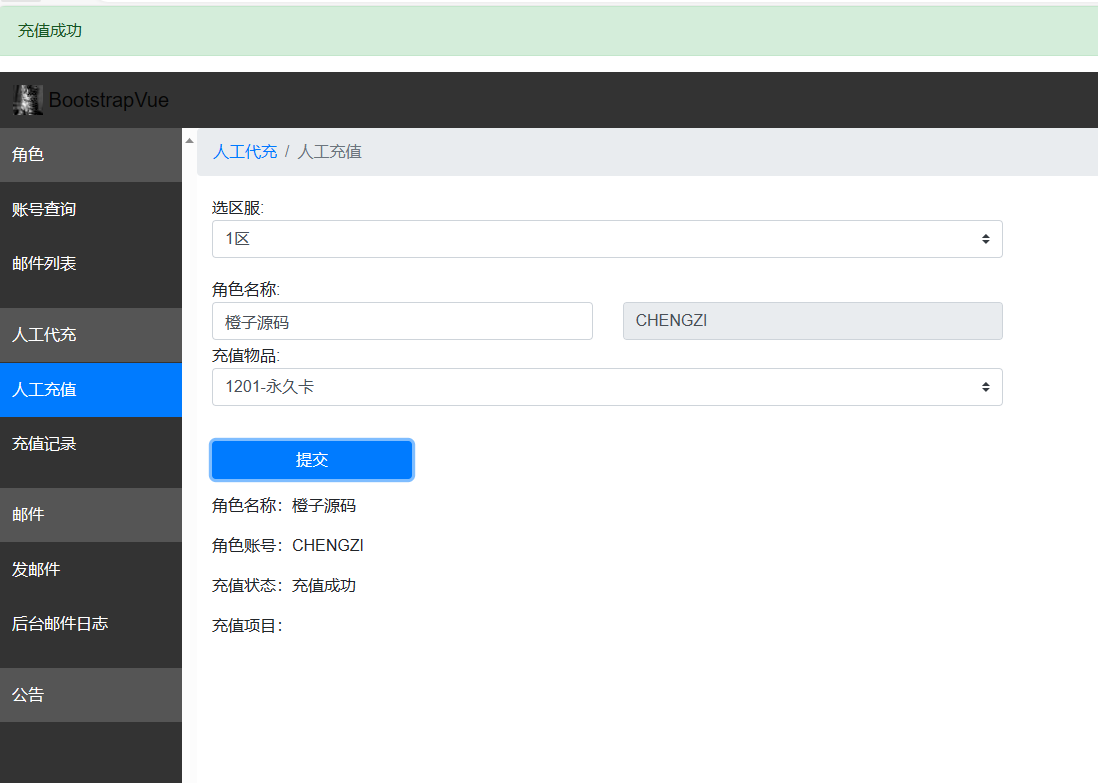The image size is (1098, 783).
Task: Click the BootstrapVue logo image
Action: pyautogui.click(x=27, y=100)
